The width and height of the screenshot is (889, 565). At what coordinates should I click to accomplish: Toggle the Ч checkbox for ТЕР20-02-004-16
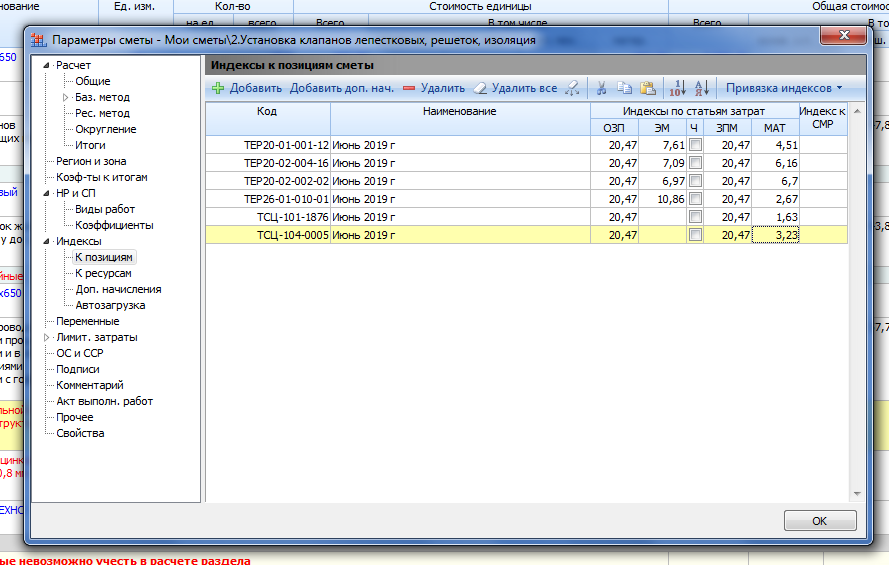click(695, 163)
